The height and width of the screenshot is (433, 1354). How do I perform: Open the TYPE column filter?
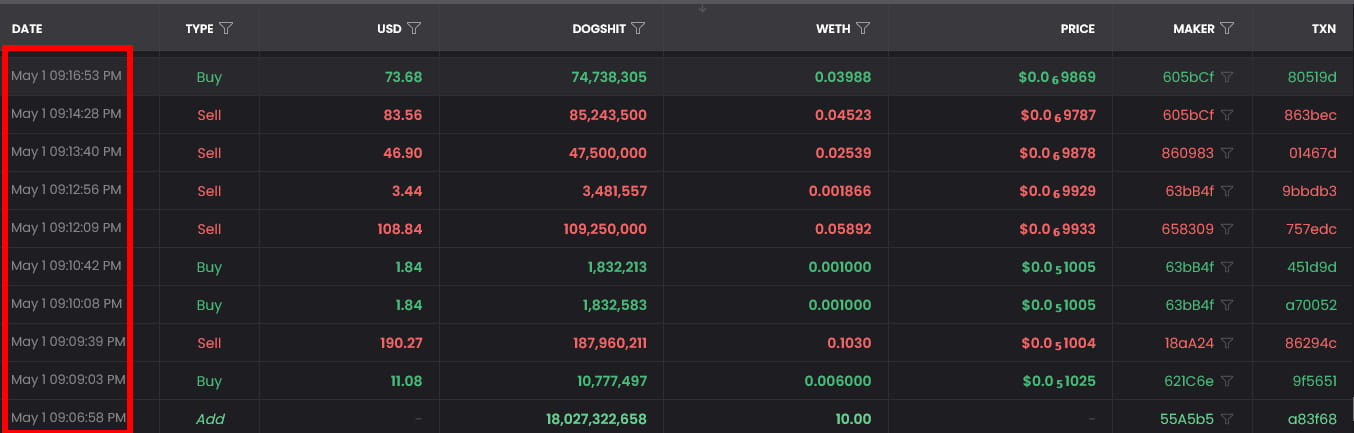pos(226,29)
